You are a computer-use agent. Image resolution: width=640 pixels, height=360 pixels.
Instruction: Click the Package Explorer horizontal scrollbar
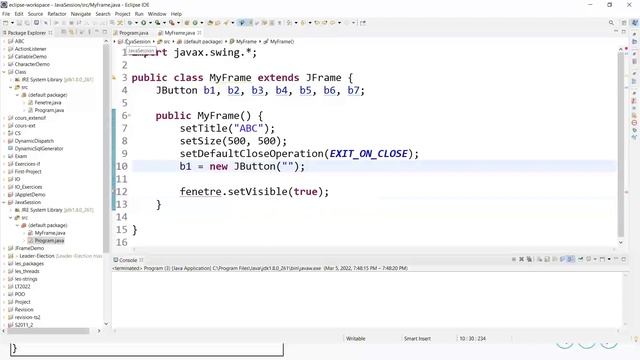[x=48, y=331]
